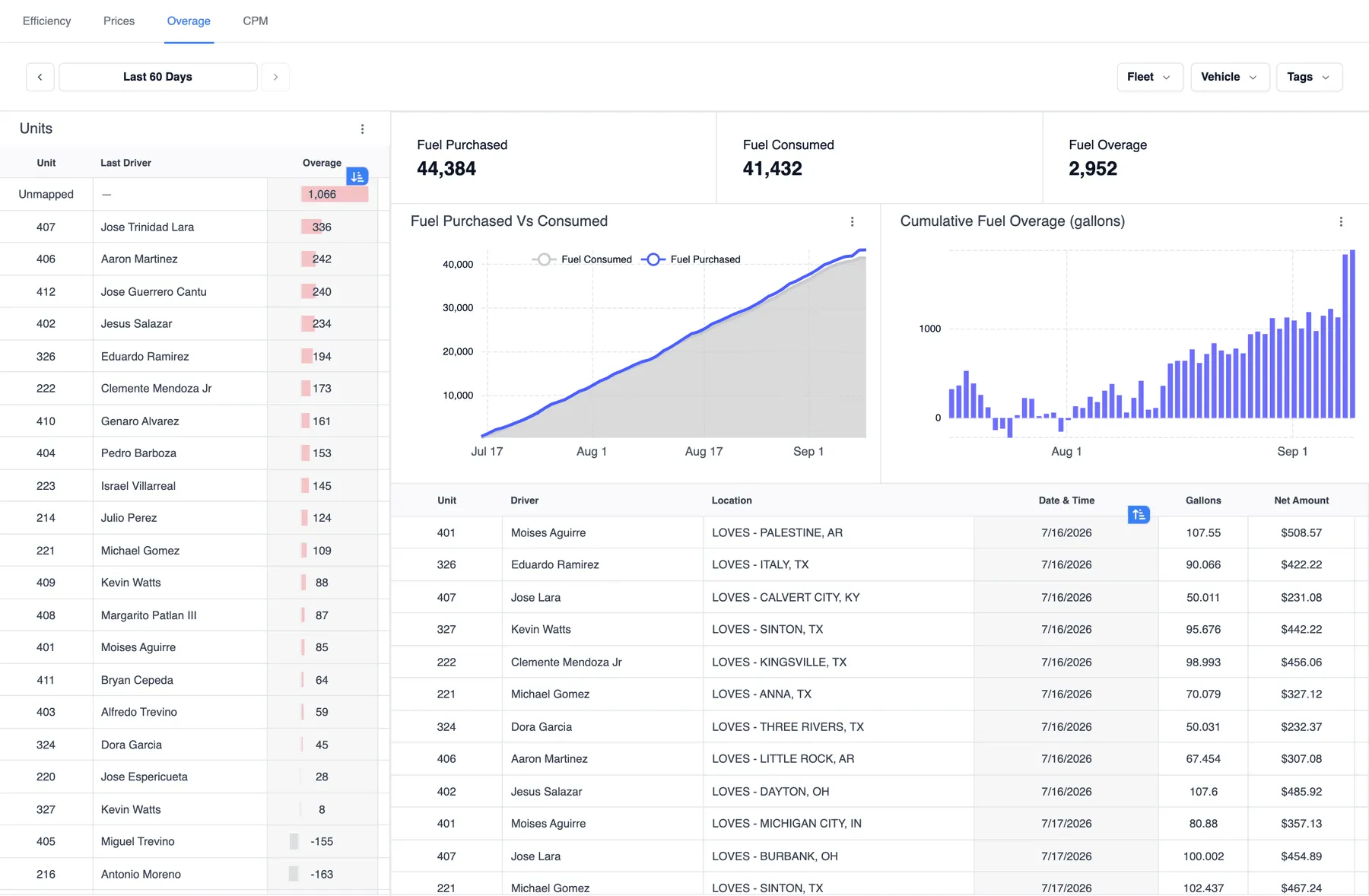
Task: Go to the previous date range
Action: [40, 77]
